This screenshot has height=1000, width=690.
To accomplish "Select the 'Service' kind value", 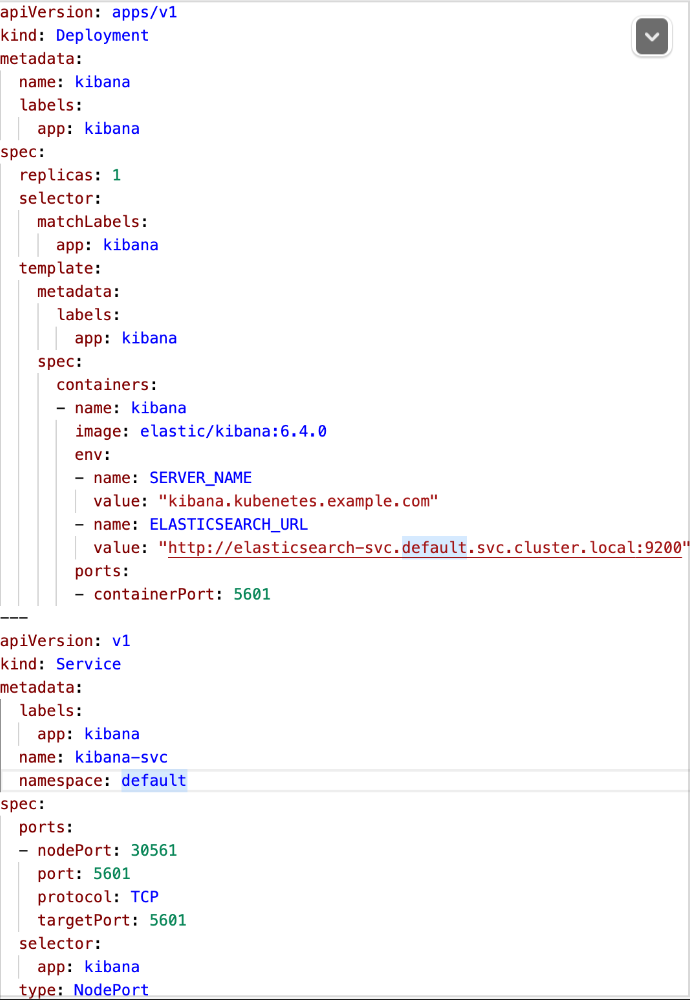I will point(89,664).
